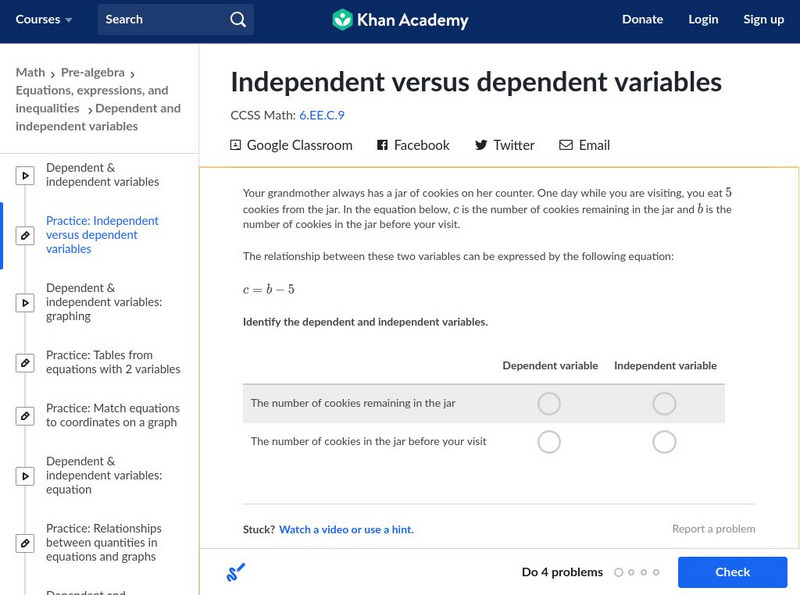
Task: Open Watch a video or use a hint
Action: 346,529
